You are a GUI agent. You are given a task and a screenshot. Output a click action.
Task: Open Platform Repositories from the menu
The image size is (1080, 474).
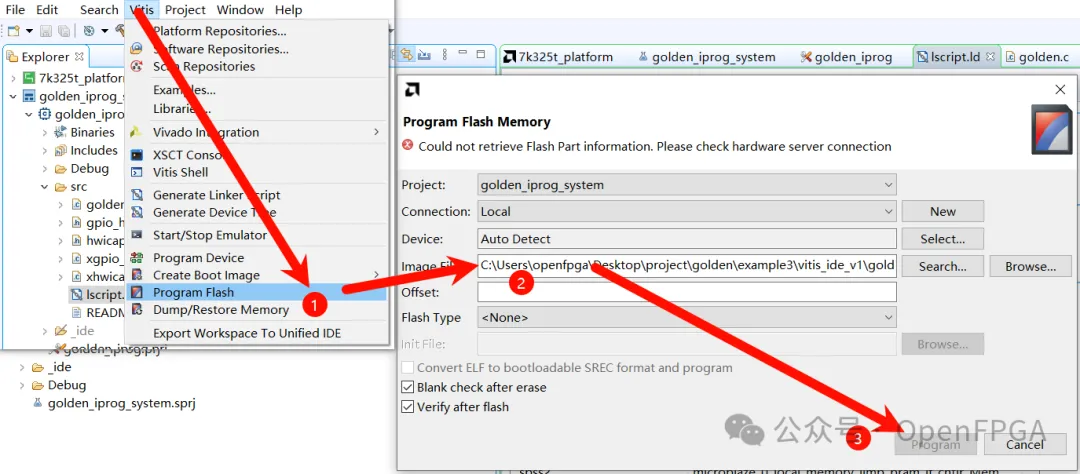point(219,31)
